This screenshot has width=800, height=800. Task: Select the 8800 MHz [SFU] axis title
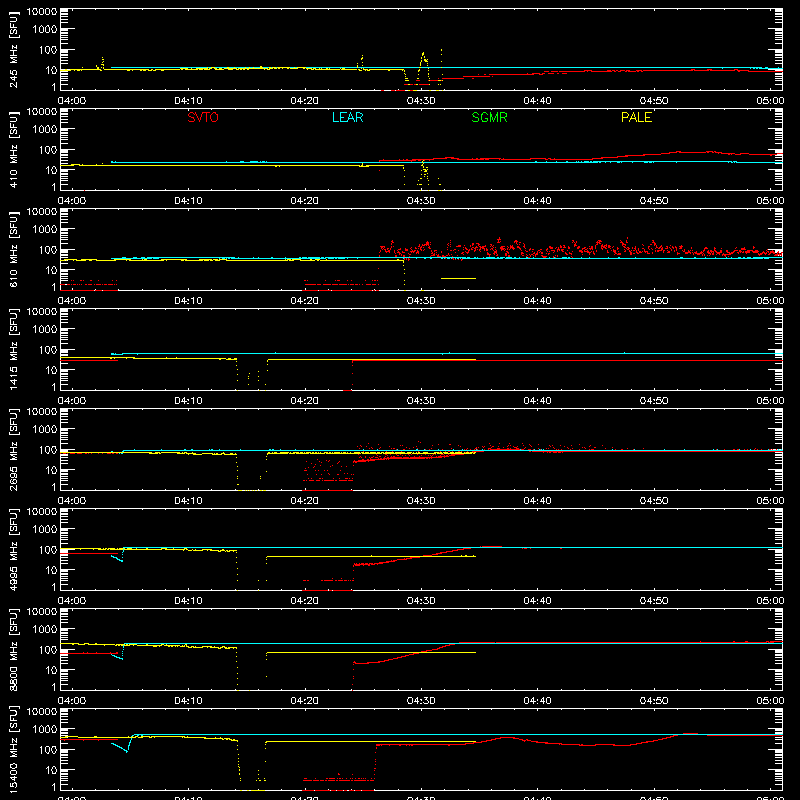13,649
